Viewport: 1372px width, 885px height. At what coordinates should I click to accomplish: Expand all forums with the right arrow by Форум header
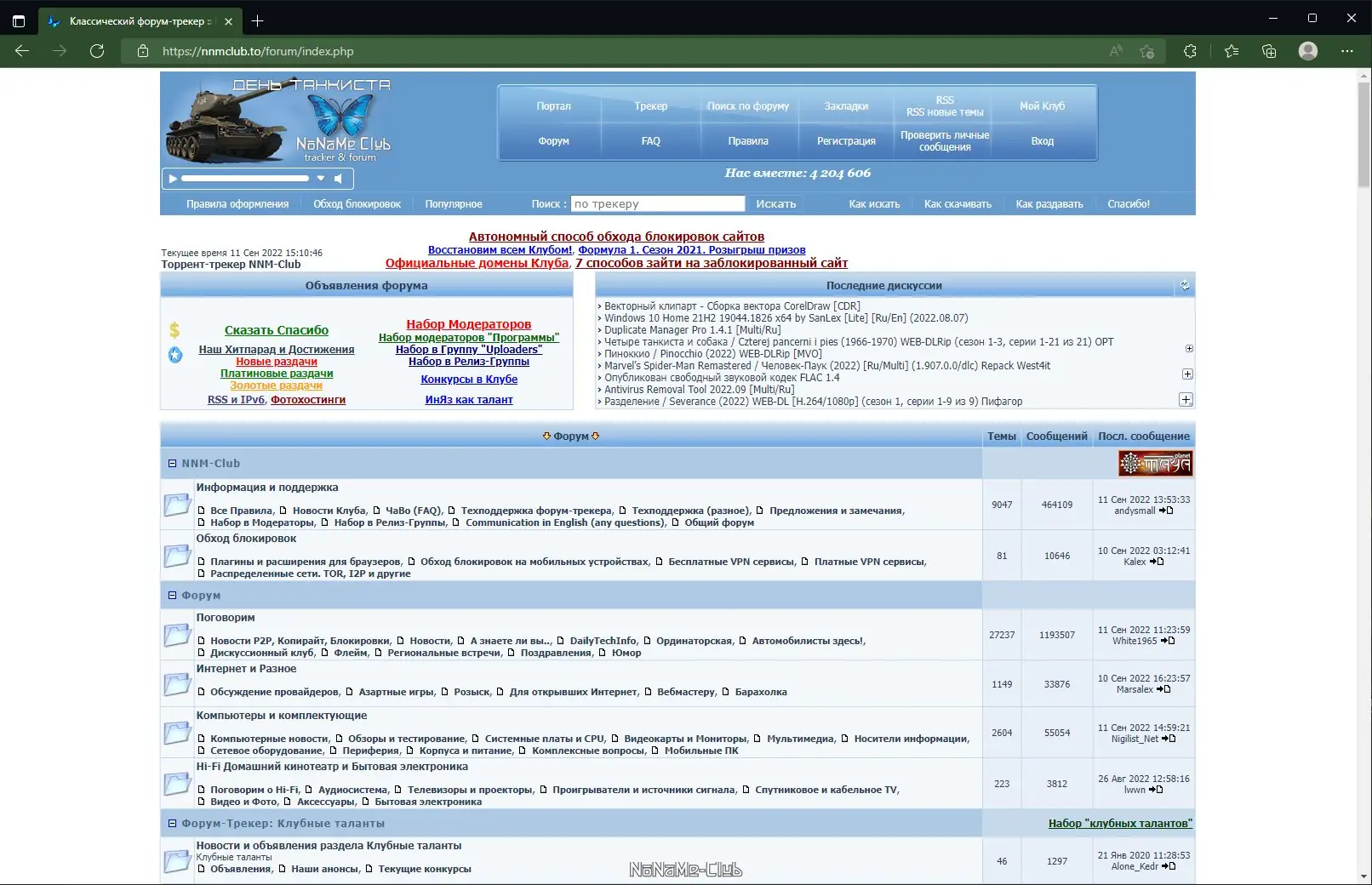click(596, 437)
